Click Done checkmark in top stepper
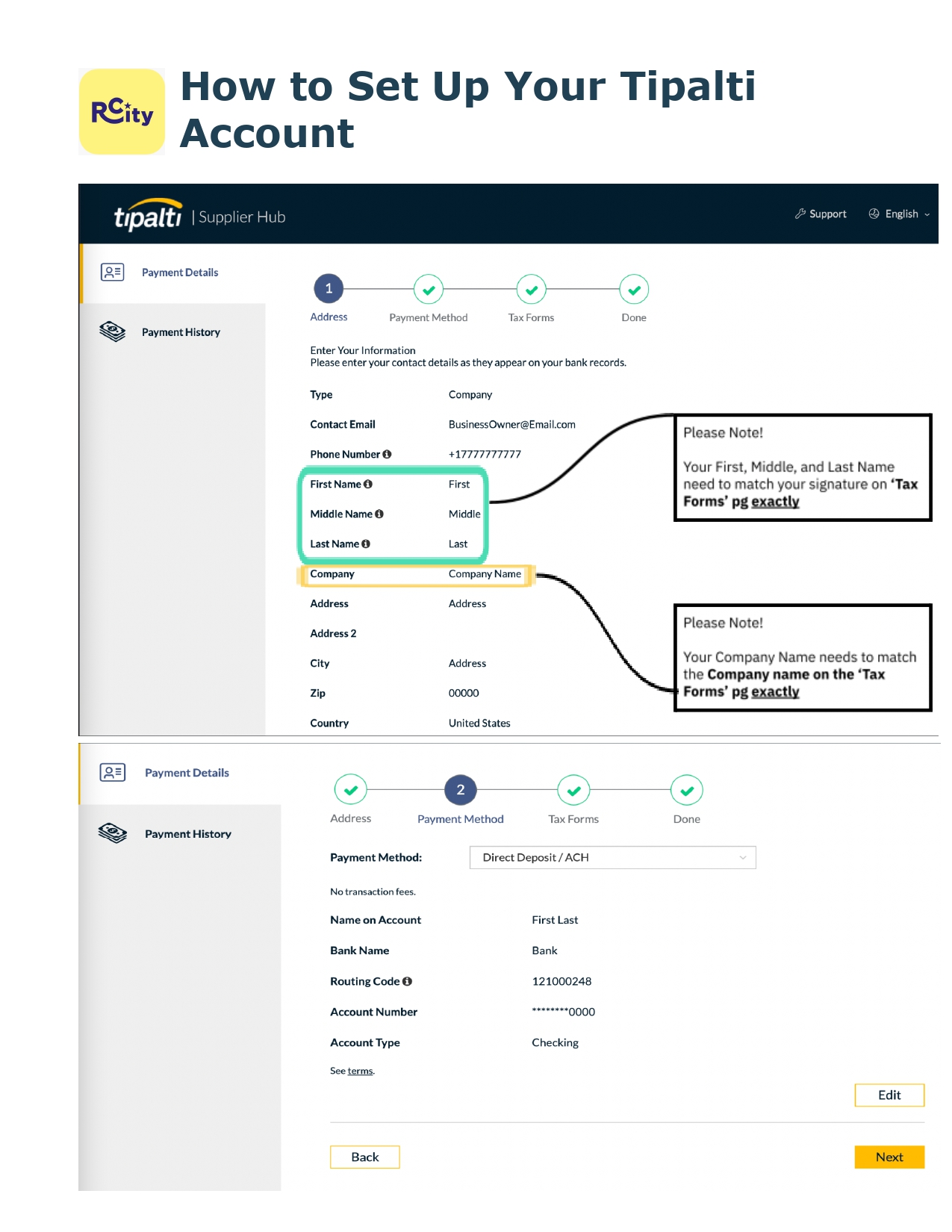 [634, 290]
